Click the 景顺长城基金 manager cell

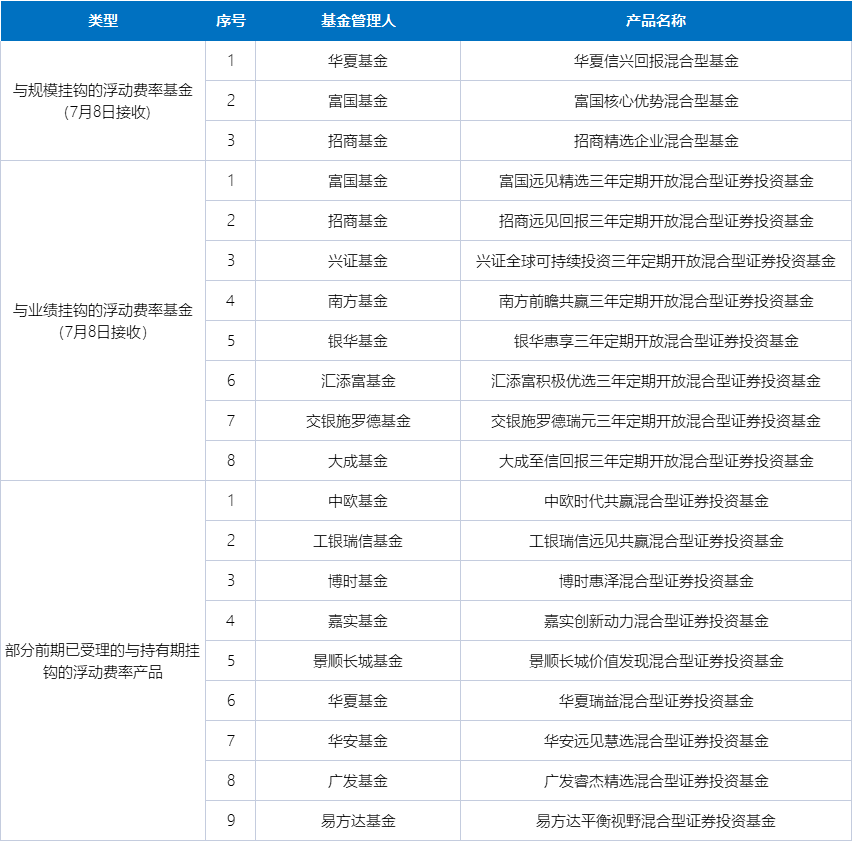point(357,661)
